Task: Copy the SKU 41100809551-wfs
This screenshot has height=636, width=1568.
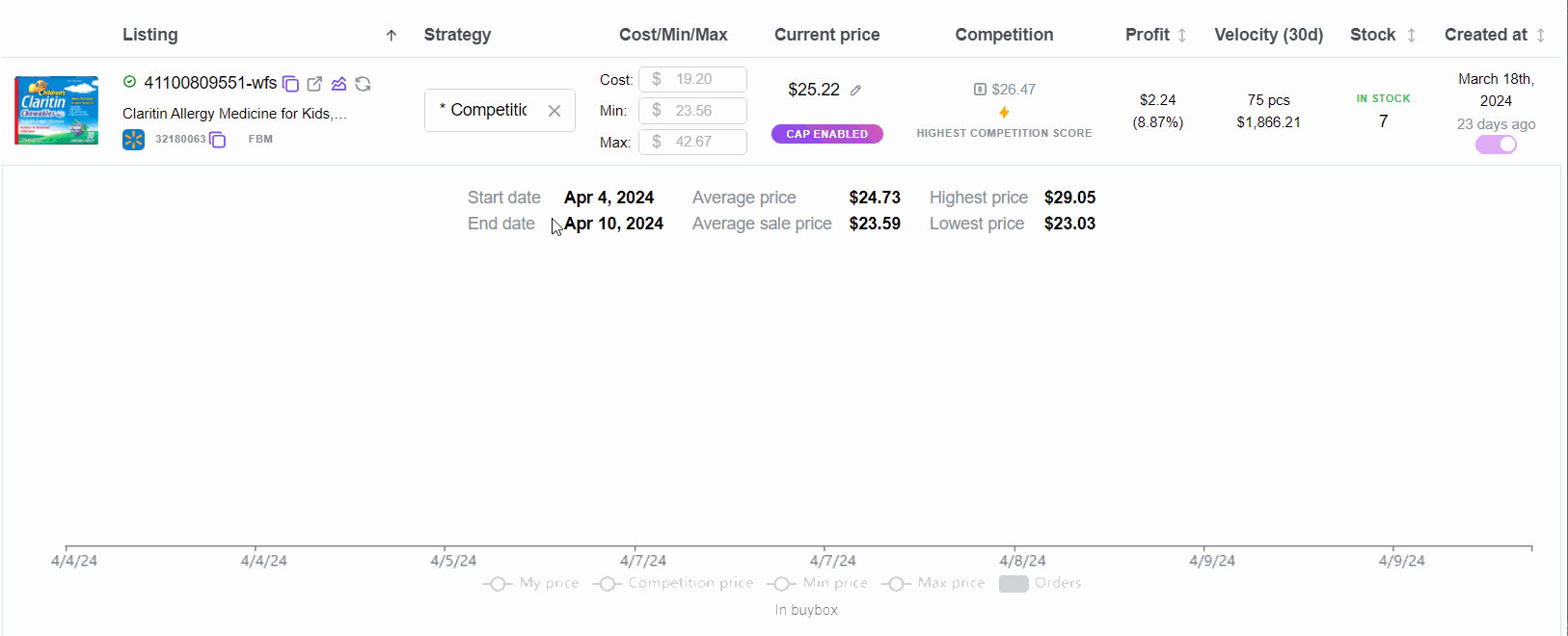Action: click(x=290, y=84)
